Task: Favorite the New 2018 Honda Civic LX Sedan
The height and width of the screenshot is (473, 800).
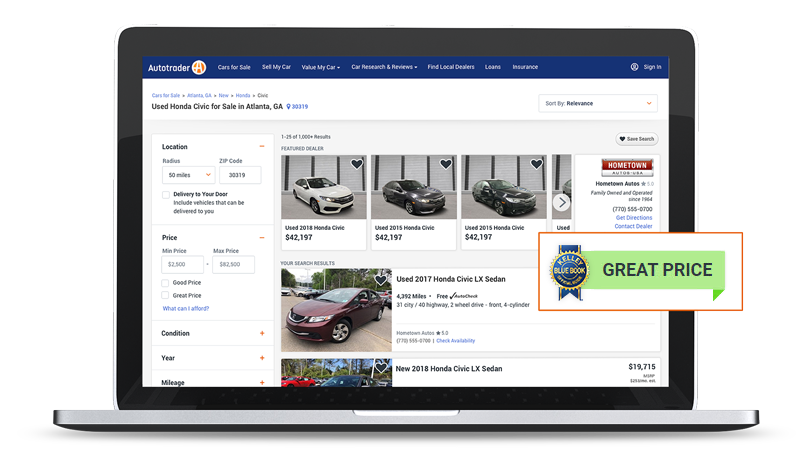Action: click(381, 367)
